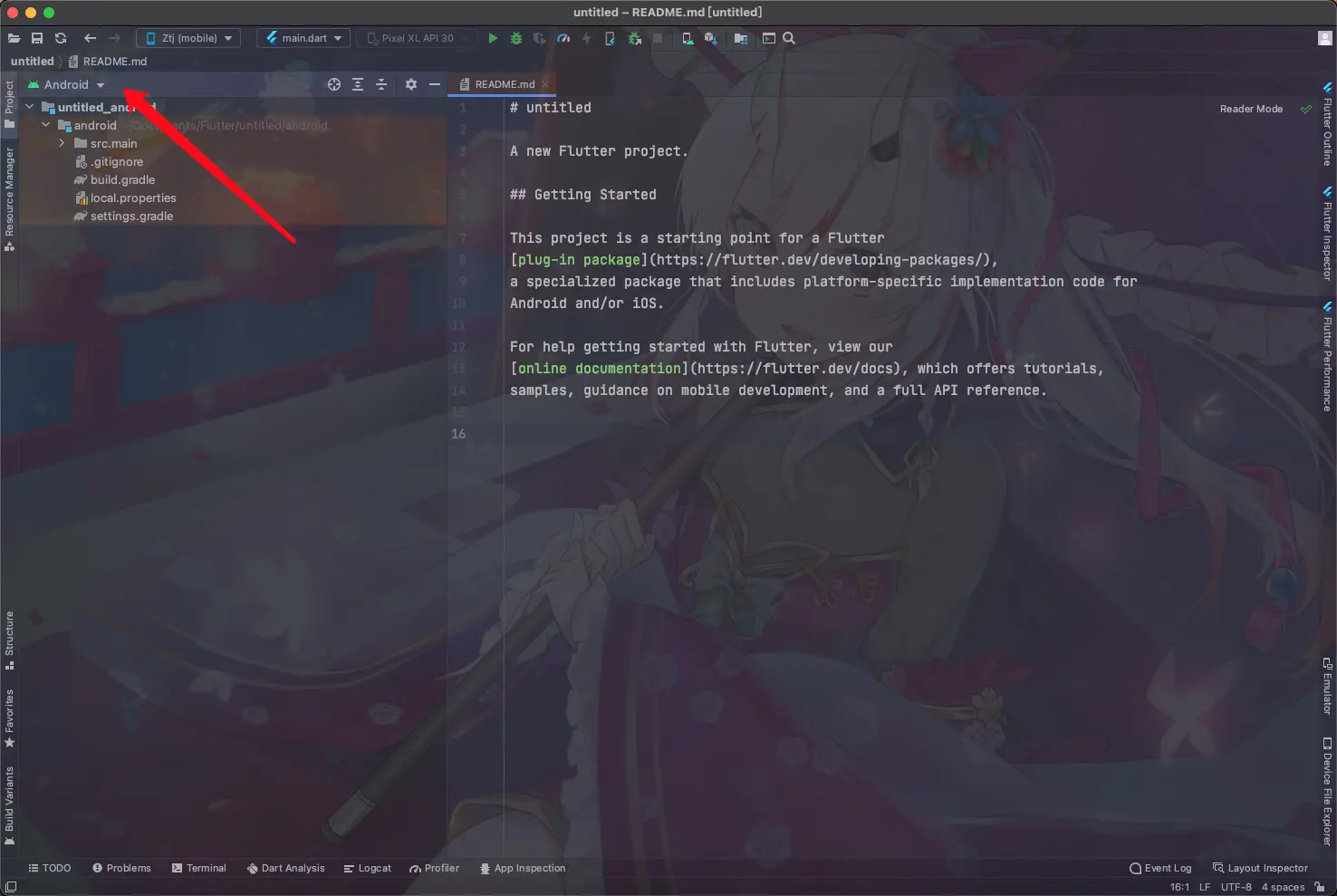Toggle Reader Mode in the editor
Viewport: 1337px width, 896px height.
[1251, 109]
